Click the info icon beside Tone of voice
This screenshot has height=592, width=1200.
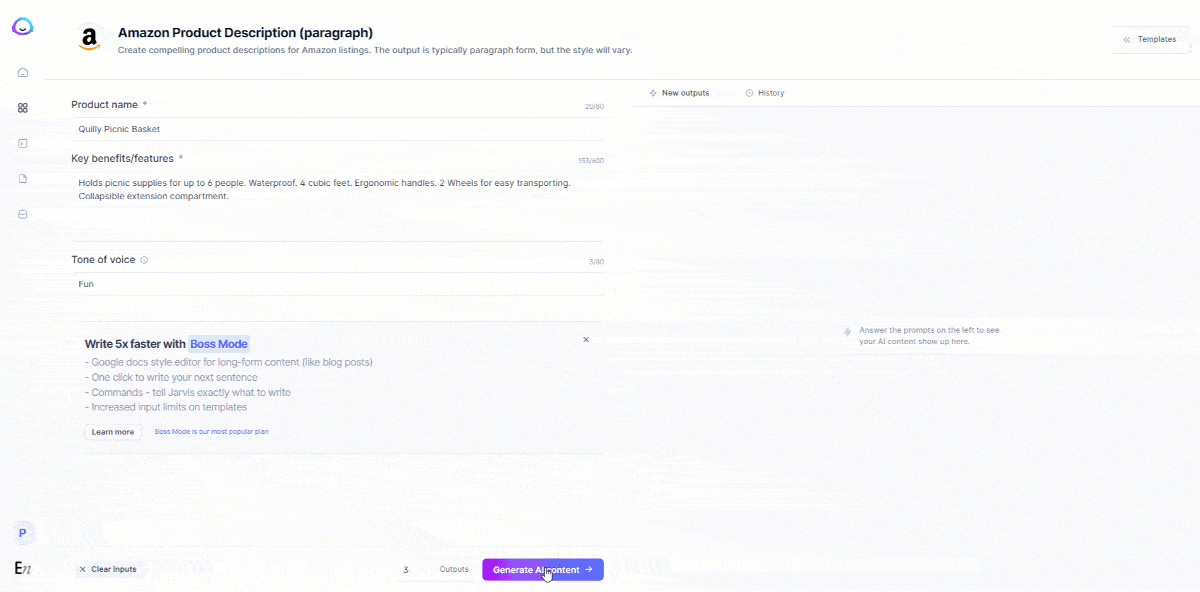click(144, 260)
